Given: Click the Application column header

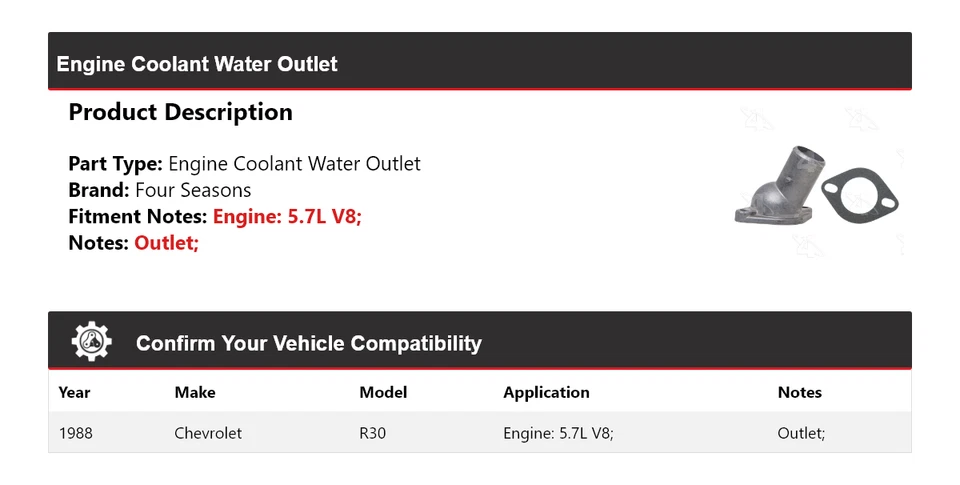Looking at the screenshot, I should point(546,392).
